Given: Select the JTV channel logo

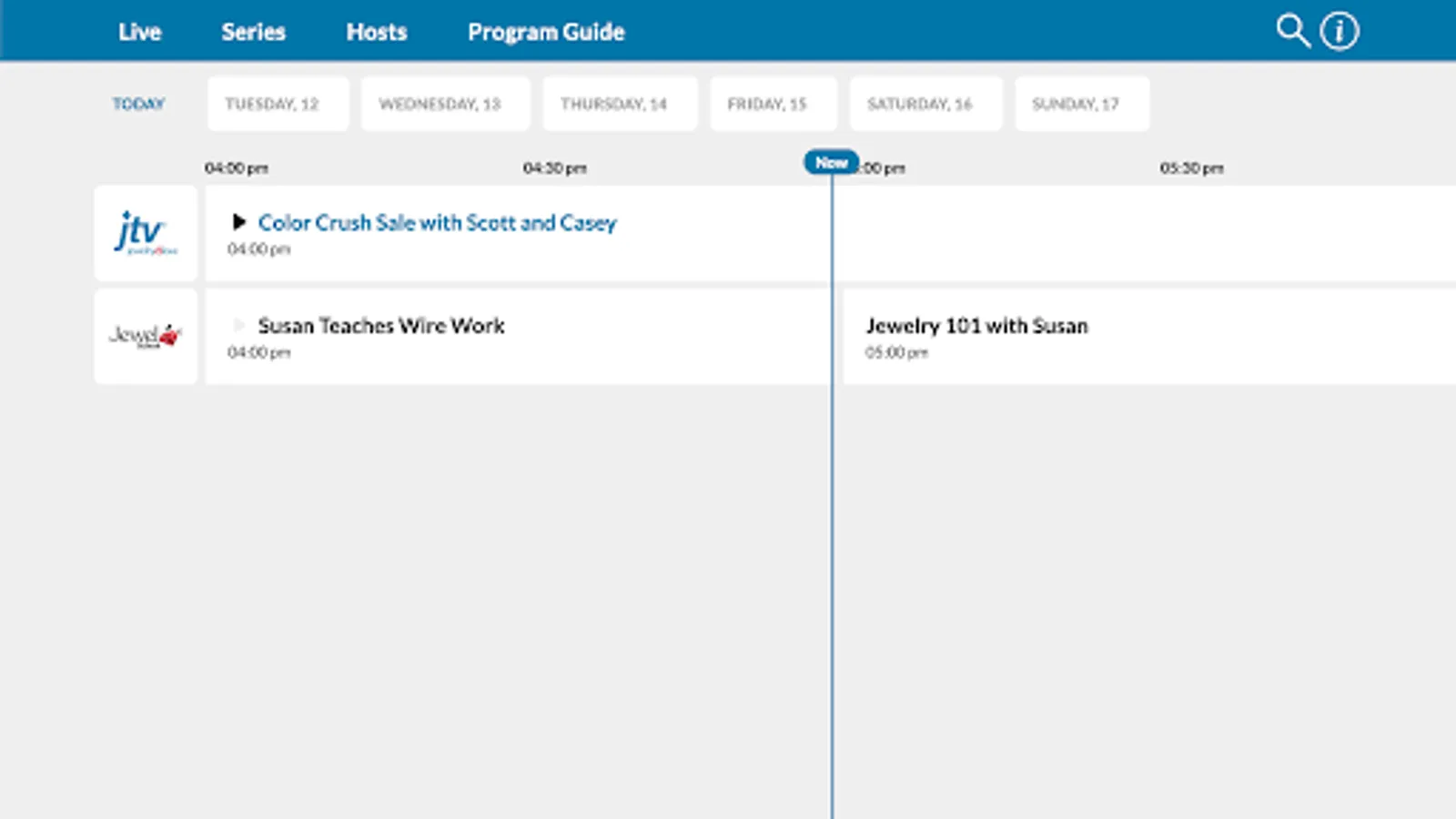Looking at the screenshot, I should point(145,233).
